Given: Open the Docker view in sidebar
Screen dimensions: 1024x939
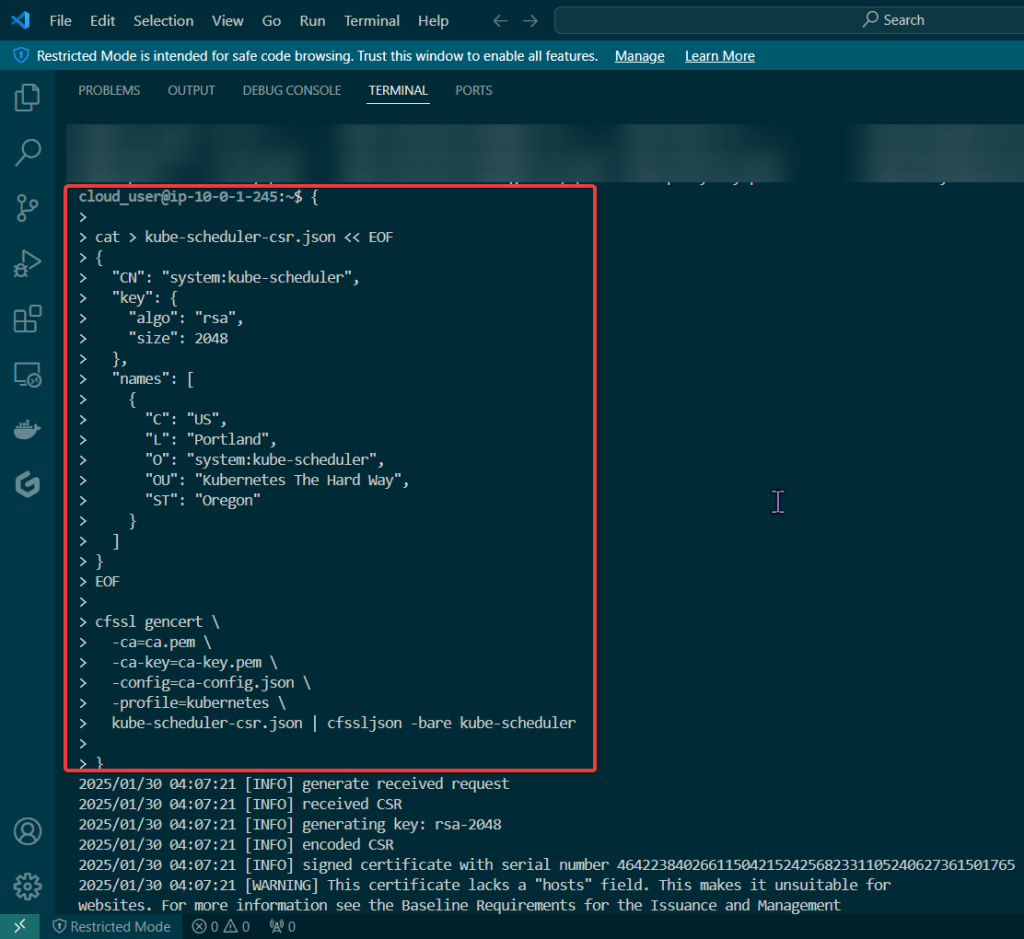Looking at the screenshot, I should [27, 431].
